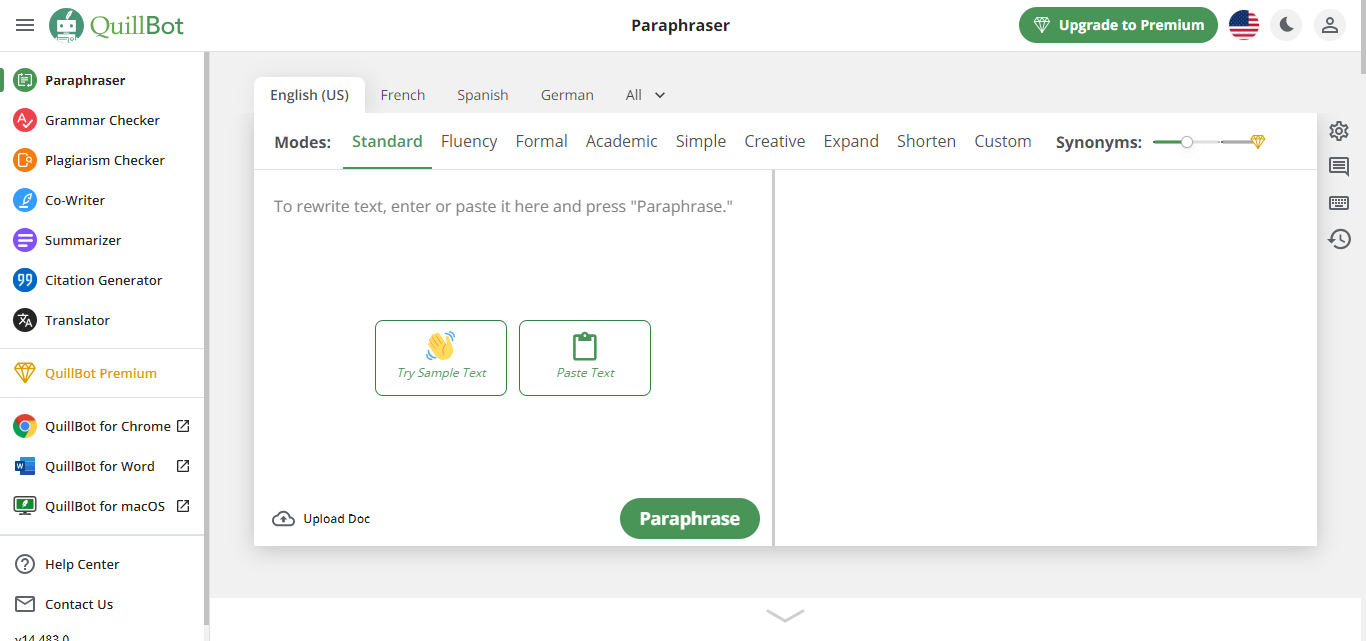Screen dimensions: 1366x641
Task: Open the user account icon
Action: point(1330,25)
